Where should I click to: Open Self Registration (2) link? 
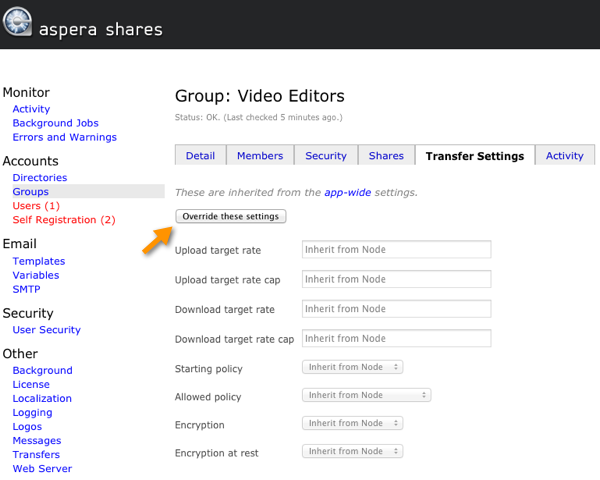[x=64, y=220]
